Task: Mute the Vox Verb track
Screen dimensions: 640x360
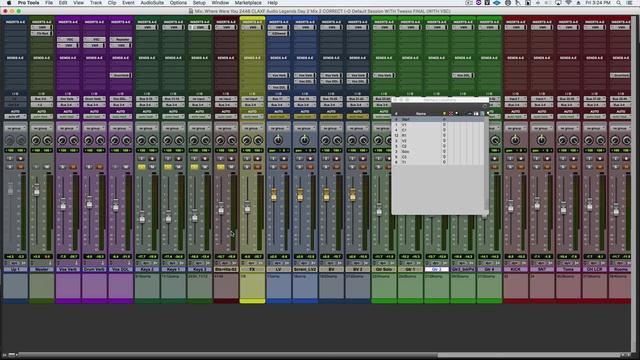Action: pyautogui.click(x=73, y=167)
